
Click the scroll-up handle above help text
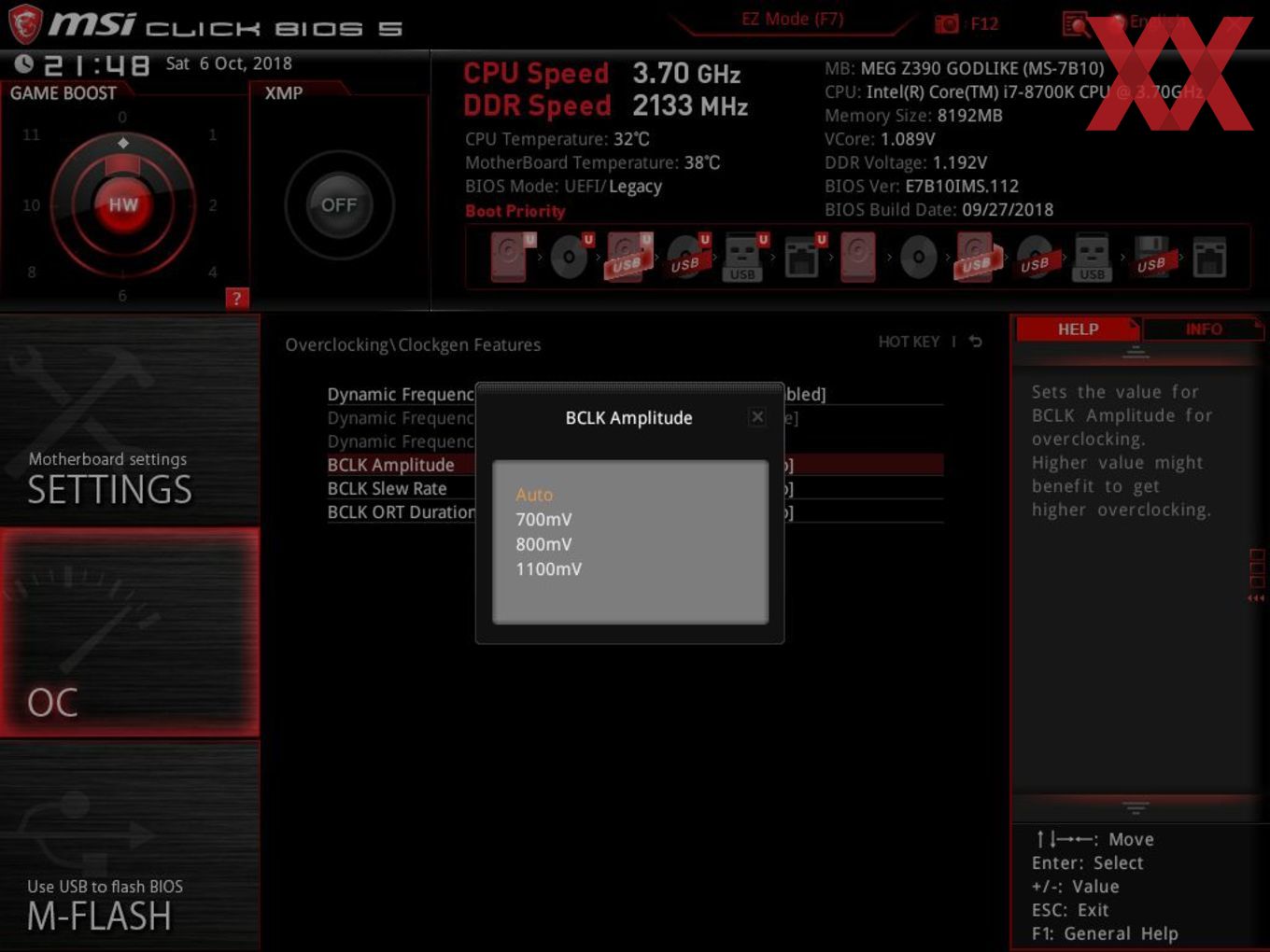click(1136, 352)
